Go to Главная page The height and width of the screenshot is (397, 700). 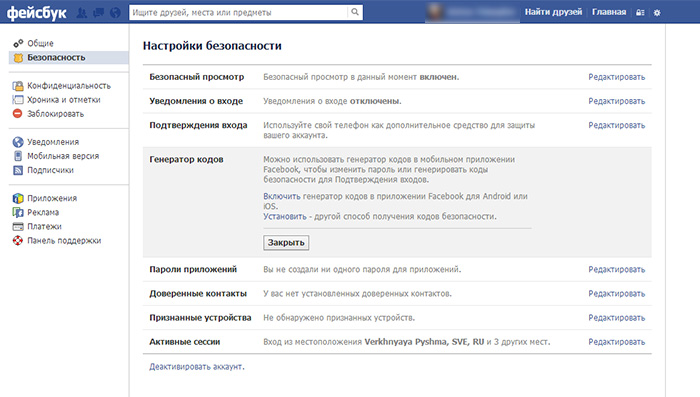coord(609,12)
